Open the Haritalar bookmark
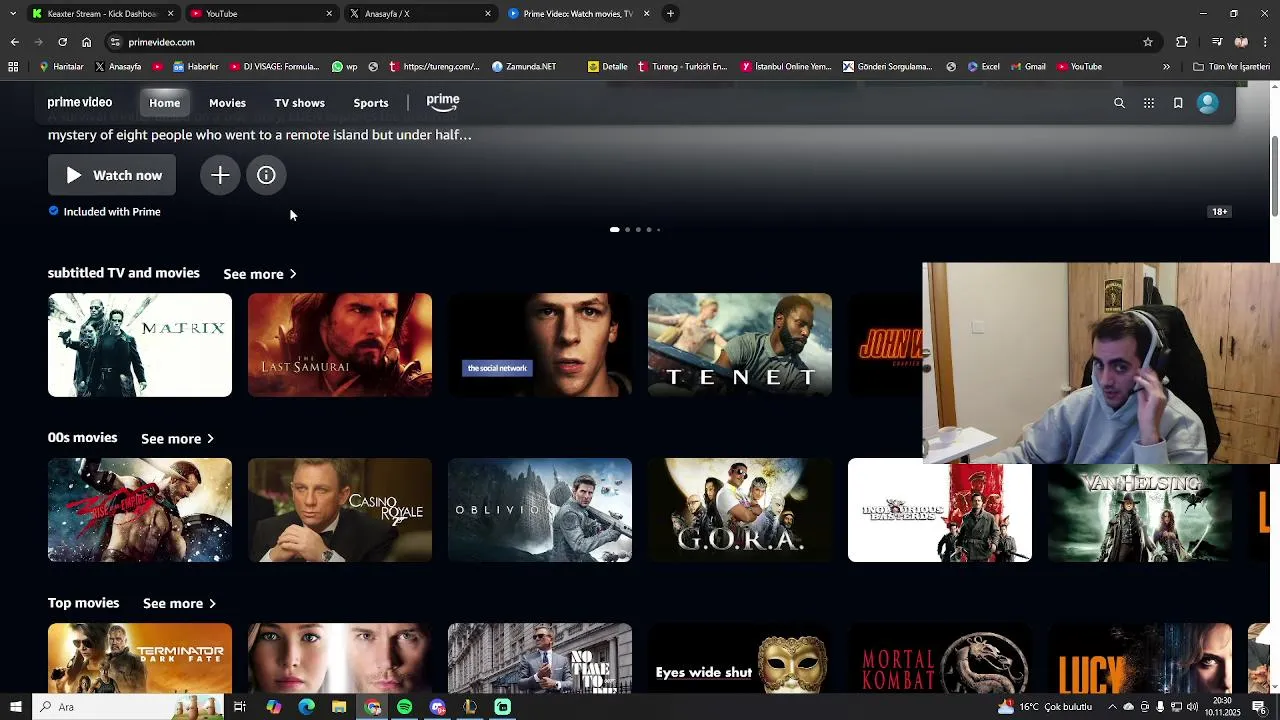Image resolution: width=1280 pixels, height=720 pixels. point(61,67)
